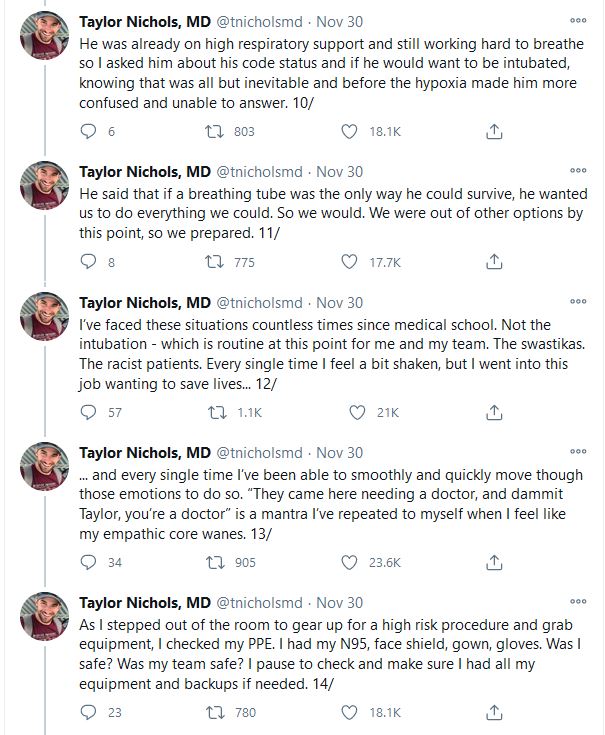
Task: Like the tweet with 21K likes
Action: click(357, 412)
